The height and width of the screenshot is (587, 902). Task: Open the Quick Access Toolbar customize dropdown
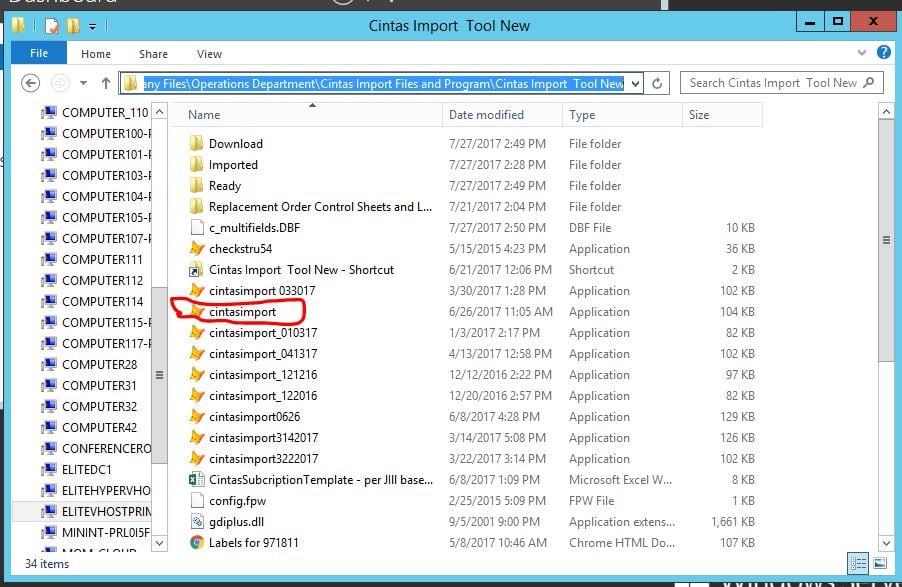91,26
